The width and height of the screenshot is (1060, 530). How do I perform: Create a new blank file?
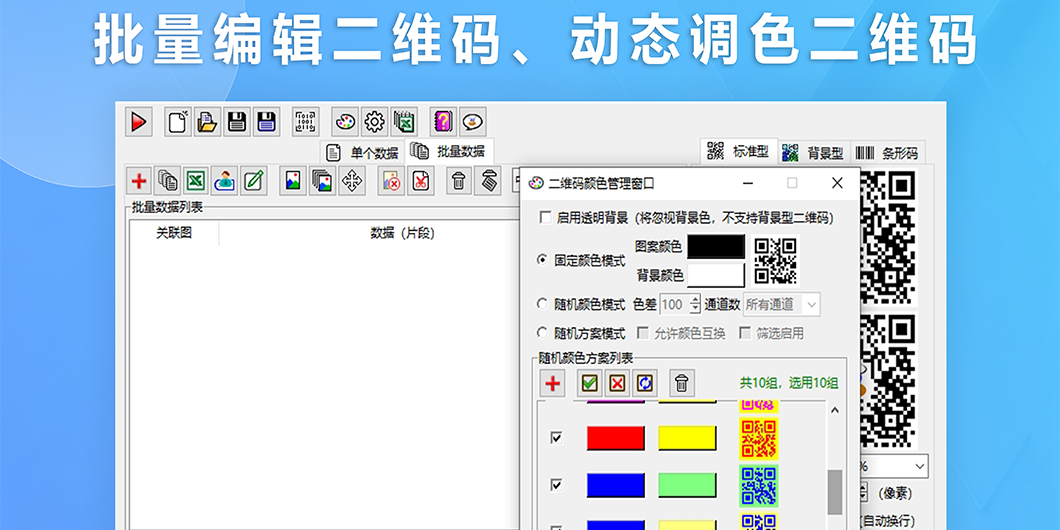coord(178,122)
